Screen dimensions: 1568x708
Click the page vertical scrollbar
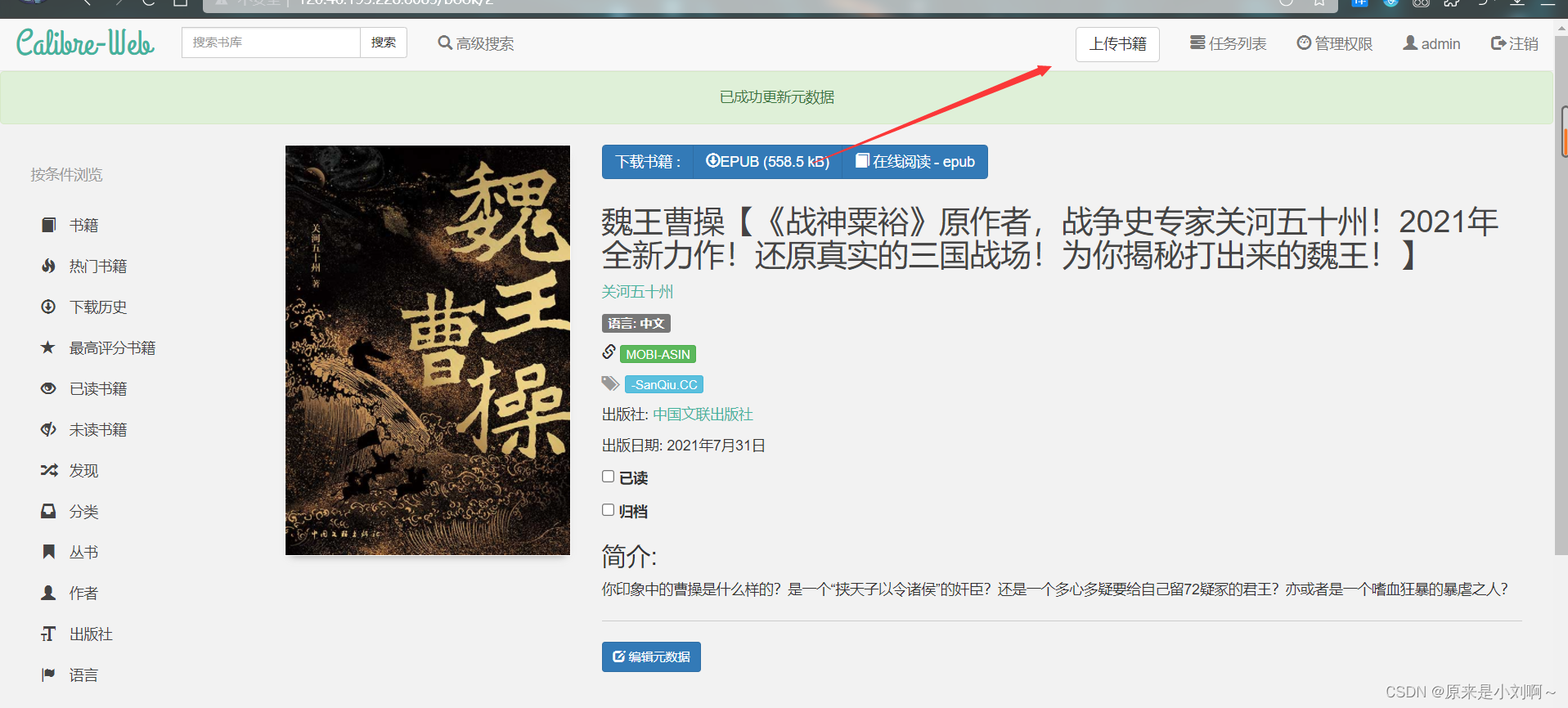(1561, 294)
